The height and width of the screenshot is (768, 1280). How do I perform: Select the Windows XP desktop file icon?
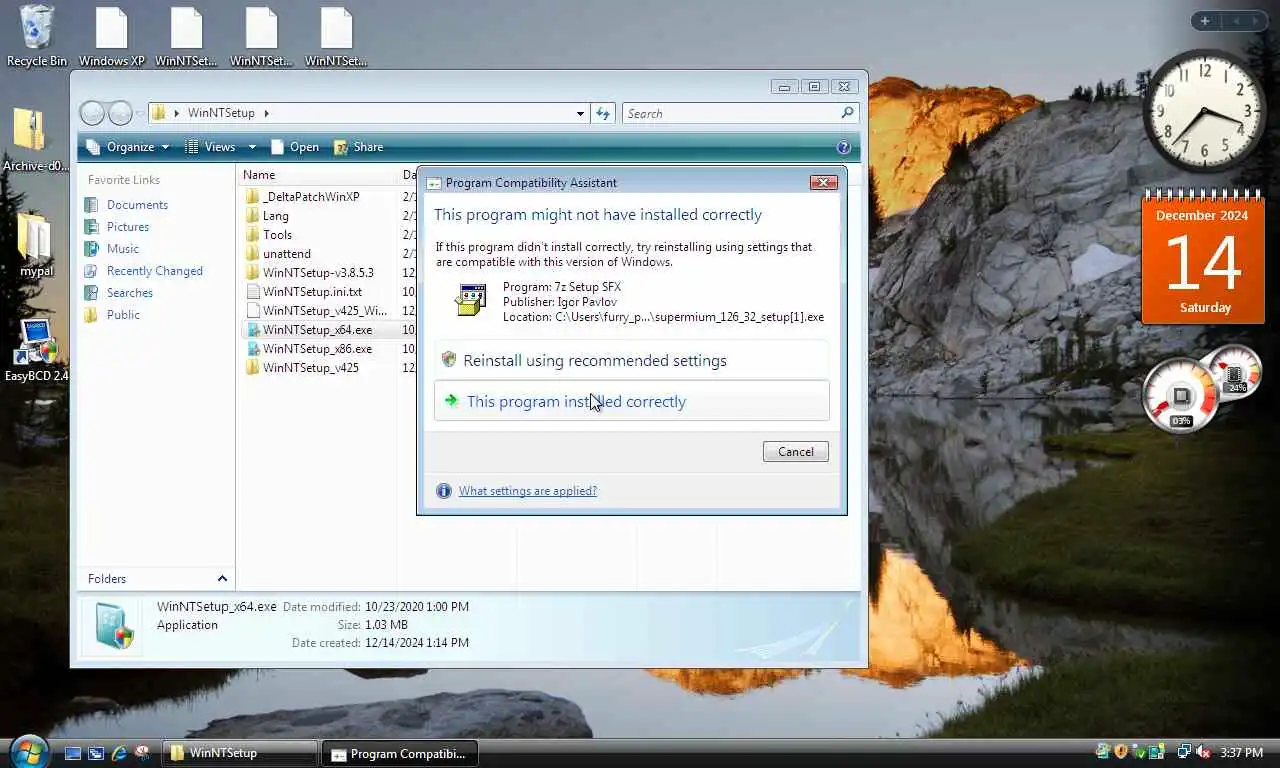[x=111, y=36]
